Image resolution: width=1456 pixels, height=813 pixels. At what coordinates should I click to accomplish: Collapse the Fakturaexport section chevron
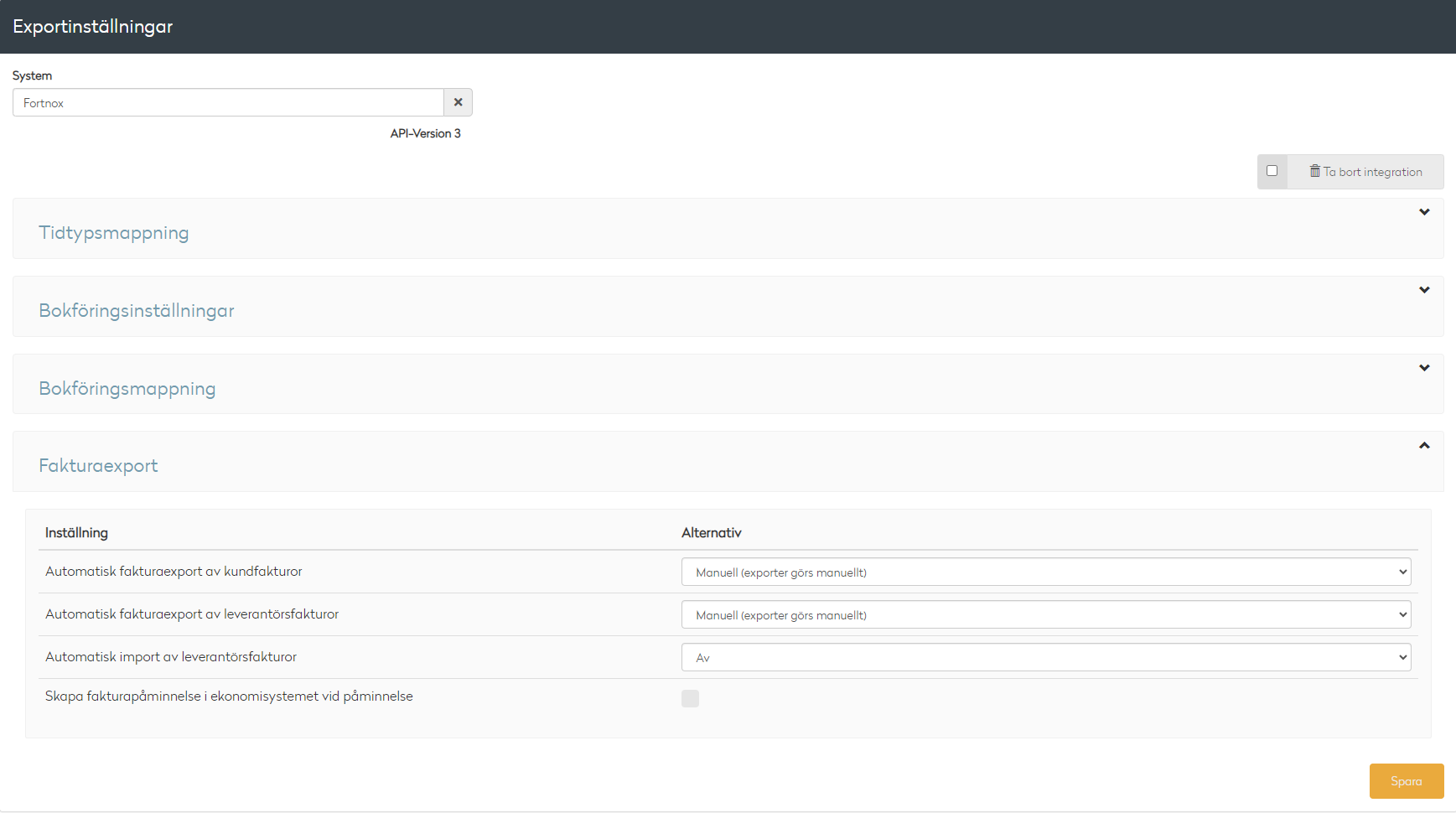1424,445
